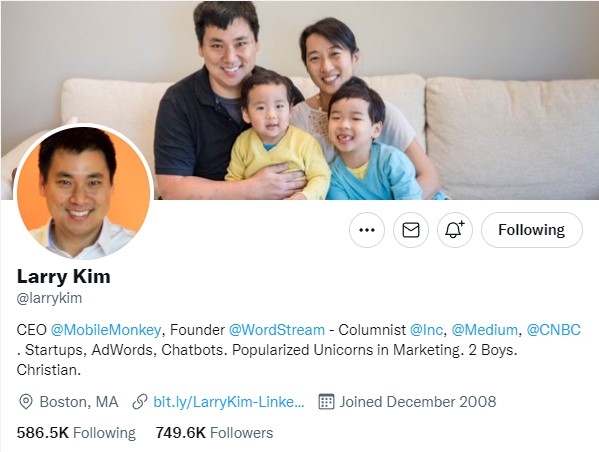Turn on notifications with the bell icon

tap(455, 230)
